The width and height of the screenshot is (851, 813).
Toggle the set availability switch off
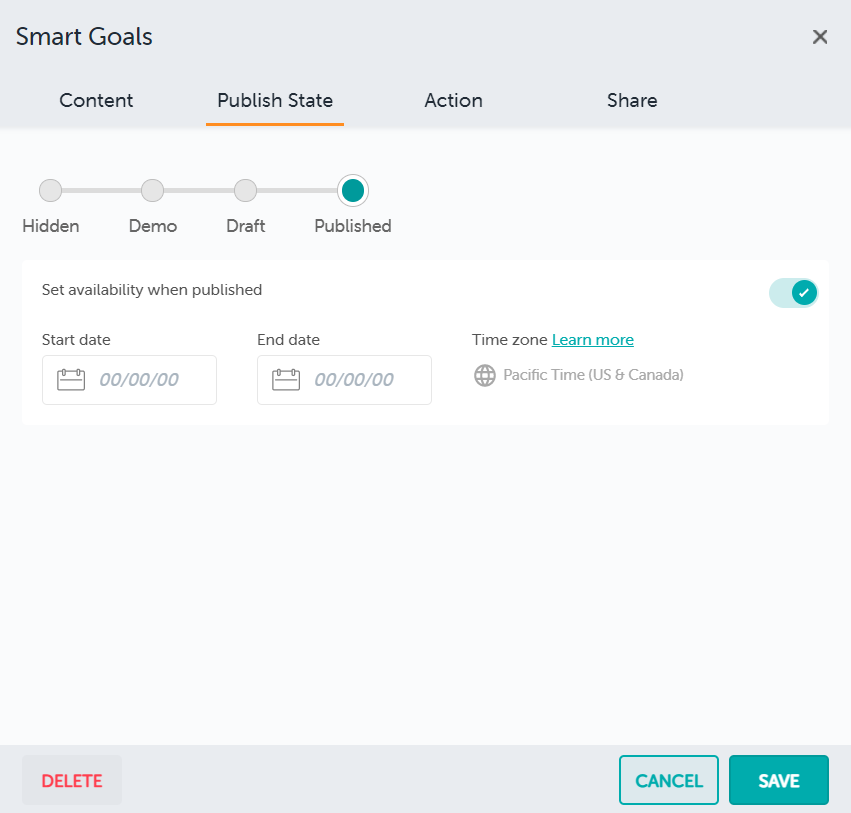(794, 292)
